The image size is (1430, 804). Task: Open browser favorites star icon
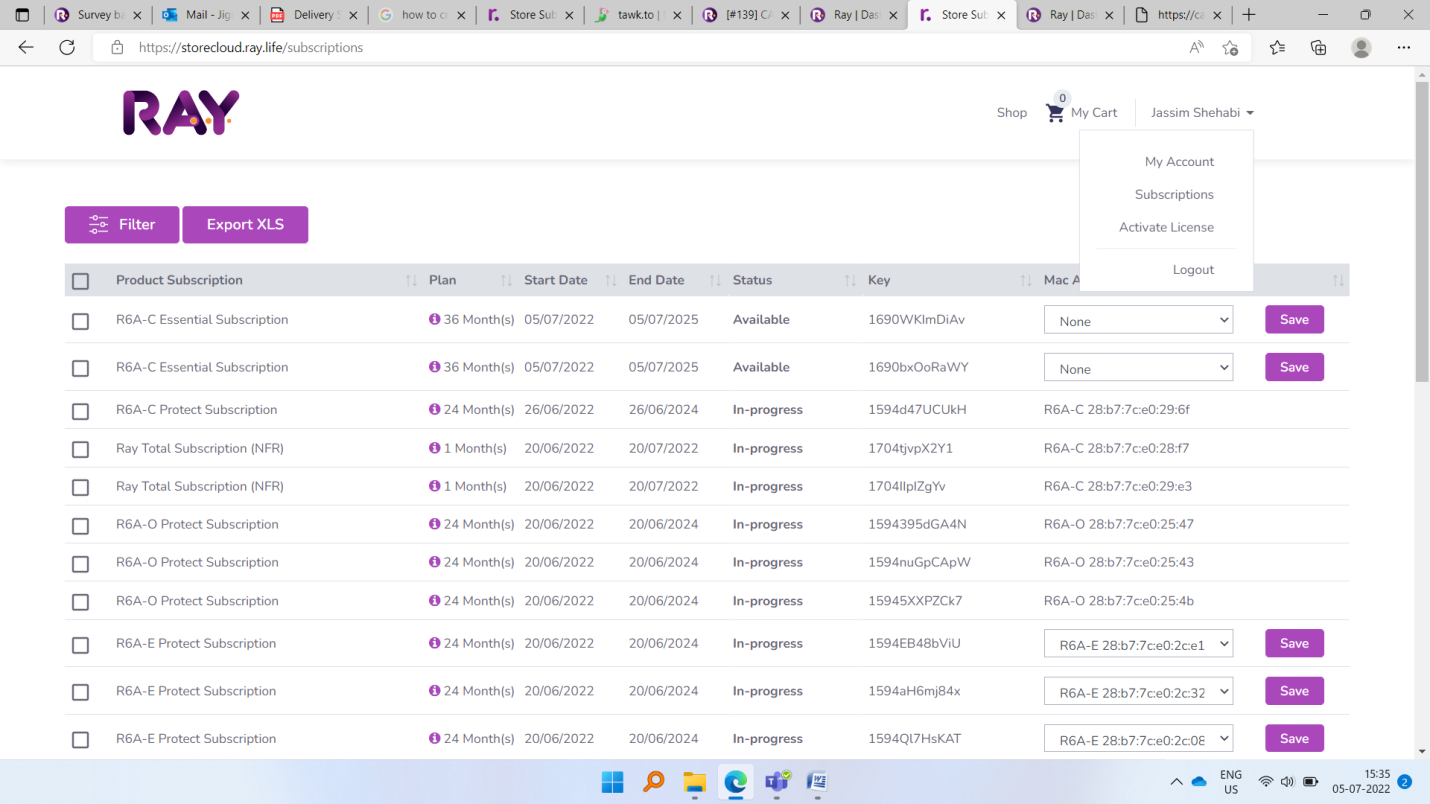[x=1277, y=48]
